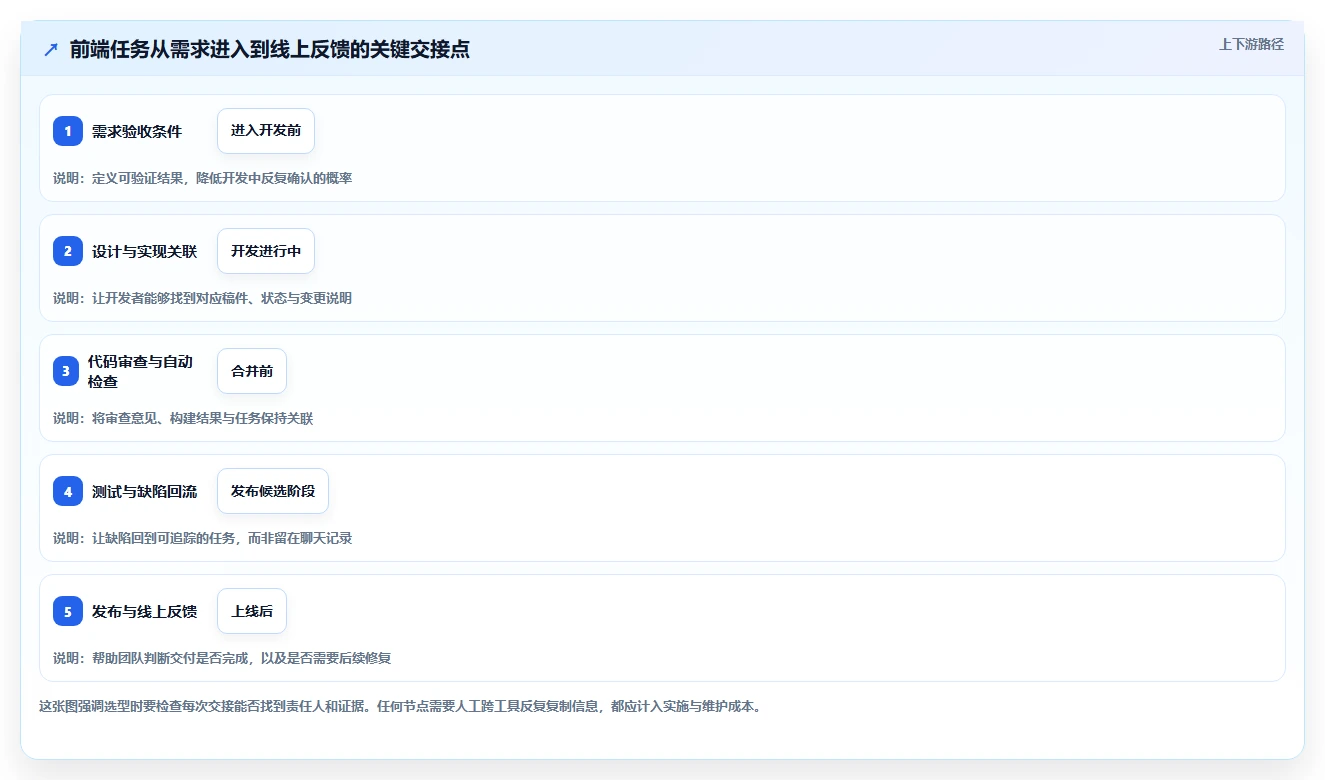
Task: Select step number 4 badge
Action: click(x=68, y=491)
